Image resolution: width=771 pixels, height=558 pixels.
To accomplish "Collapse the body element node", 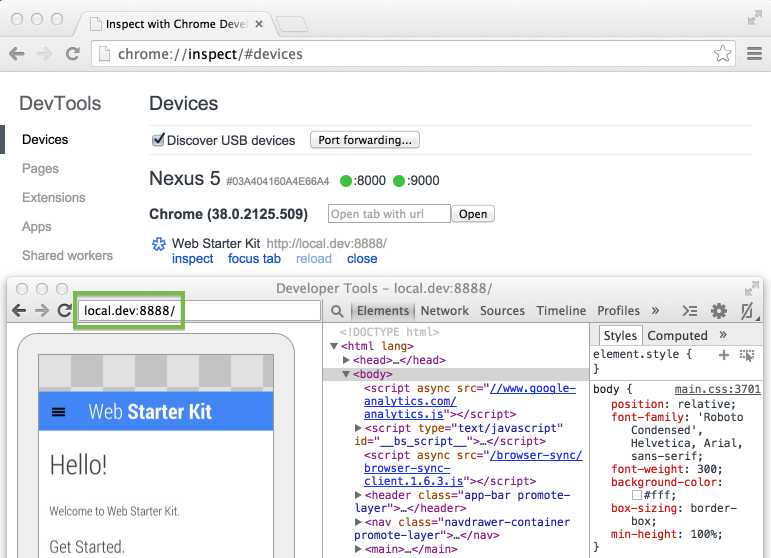I will point(347,374).
